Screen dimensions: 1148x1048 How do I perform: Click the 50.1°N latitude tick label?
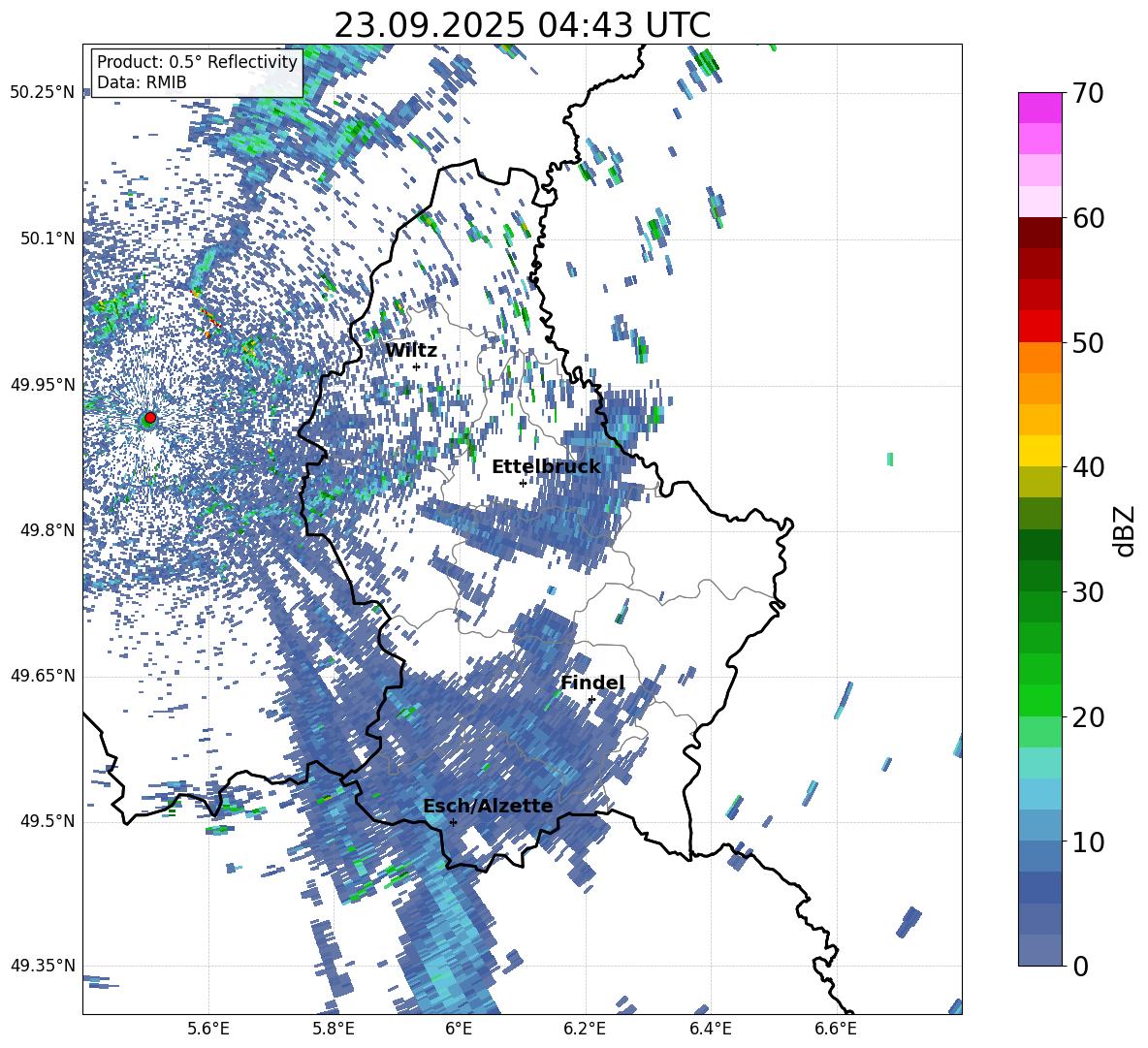click(x=48, y=238)
